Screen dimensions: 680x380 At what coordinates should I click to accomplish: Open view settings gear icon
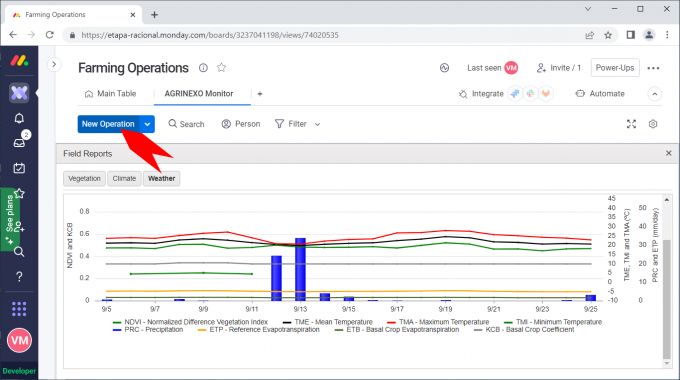tap(653, 124)
